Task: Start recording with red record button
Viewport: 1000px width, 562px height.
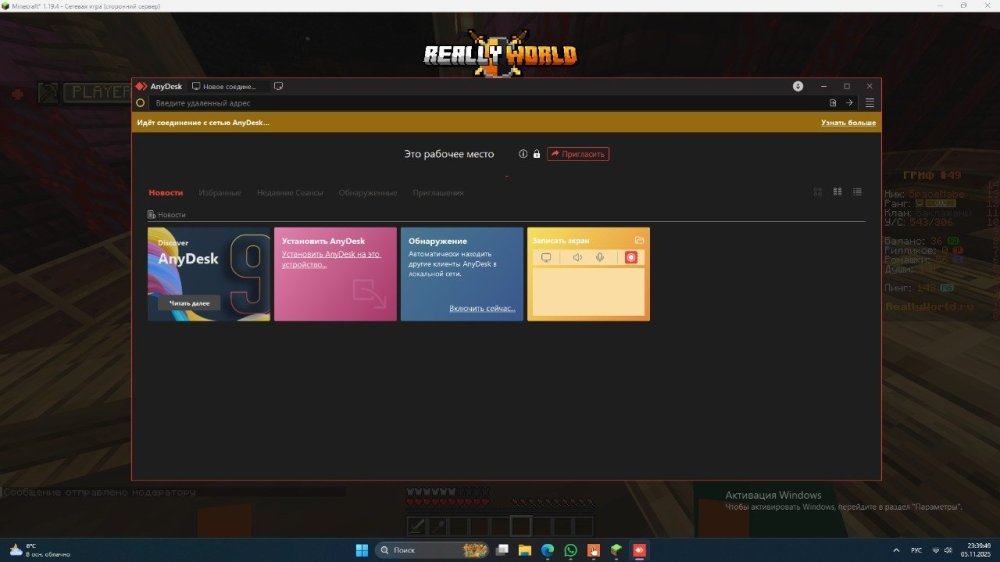Action: click(x=631, y=258)
